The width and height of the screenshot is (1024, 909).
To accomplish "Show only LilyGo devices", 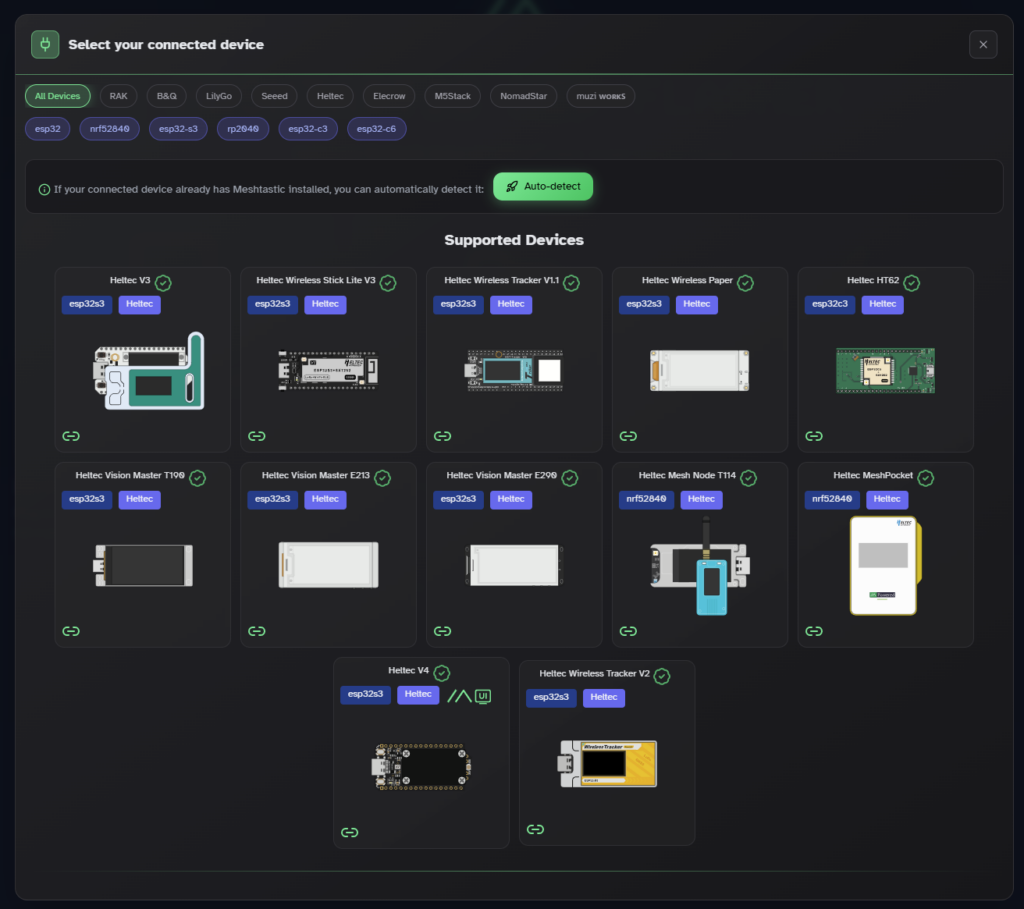I will pos(219,96).
